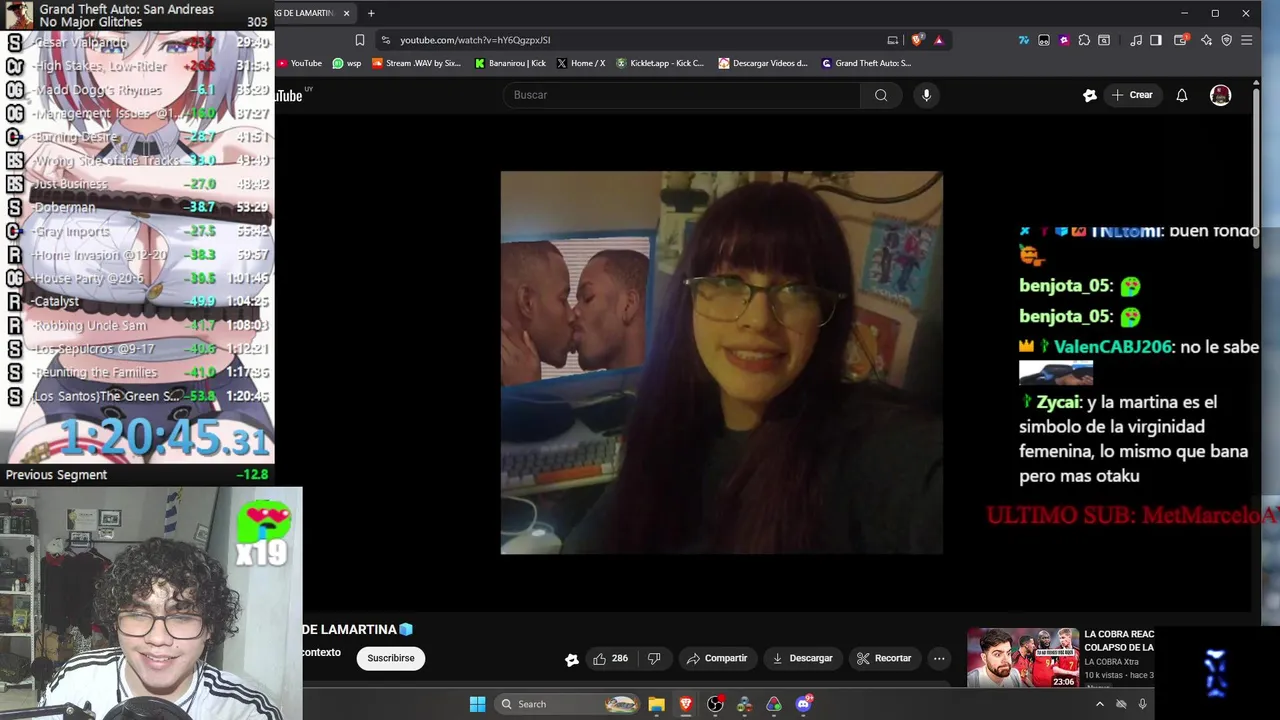This screenshot has height=720, width=1280.
Task: Bookmark this page with the bookmark icon
Action: [360, 40]
